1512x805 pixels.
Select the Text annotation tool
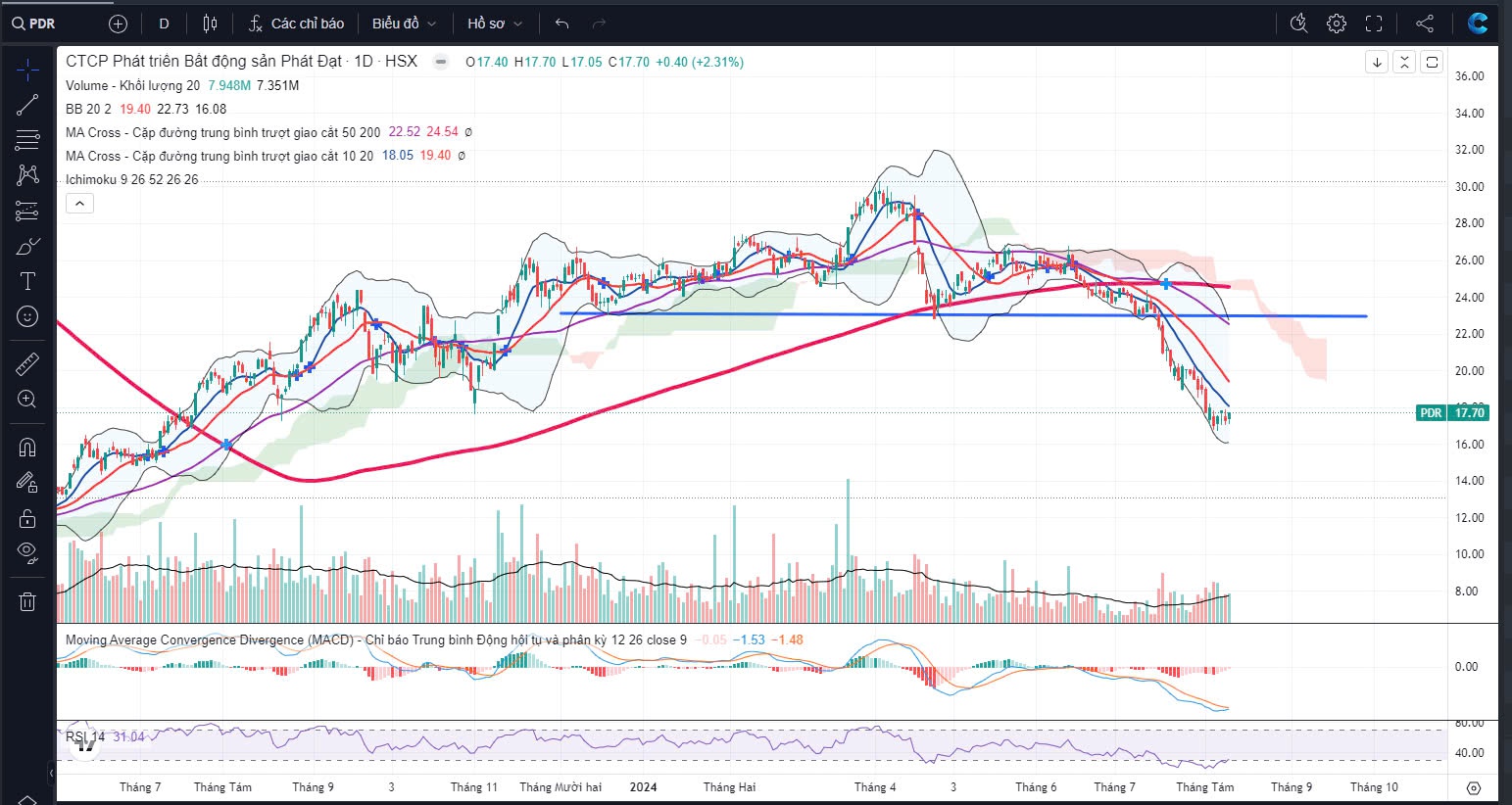(27, 281)
